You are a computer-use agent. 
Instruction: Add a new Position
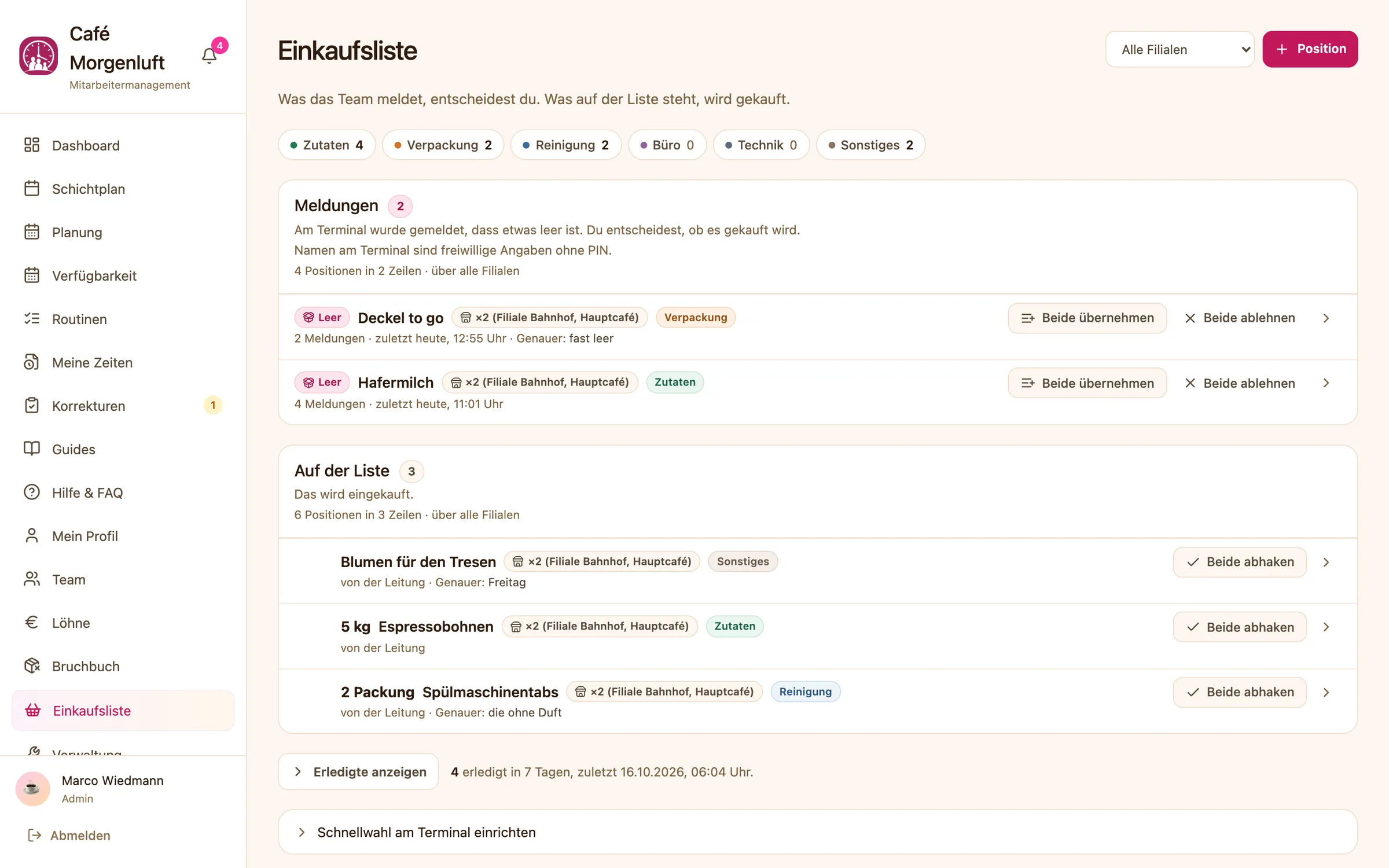coord(1310,49)
